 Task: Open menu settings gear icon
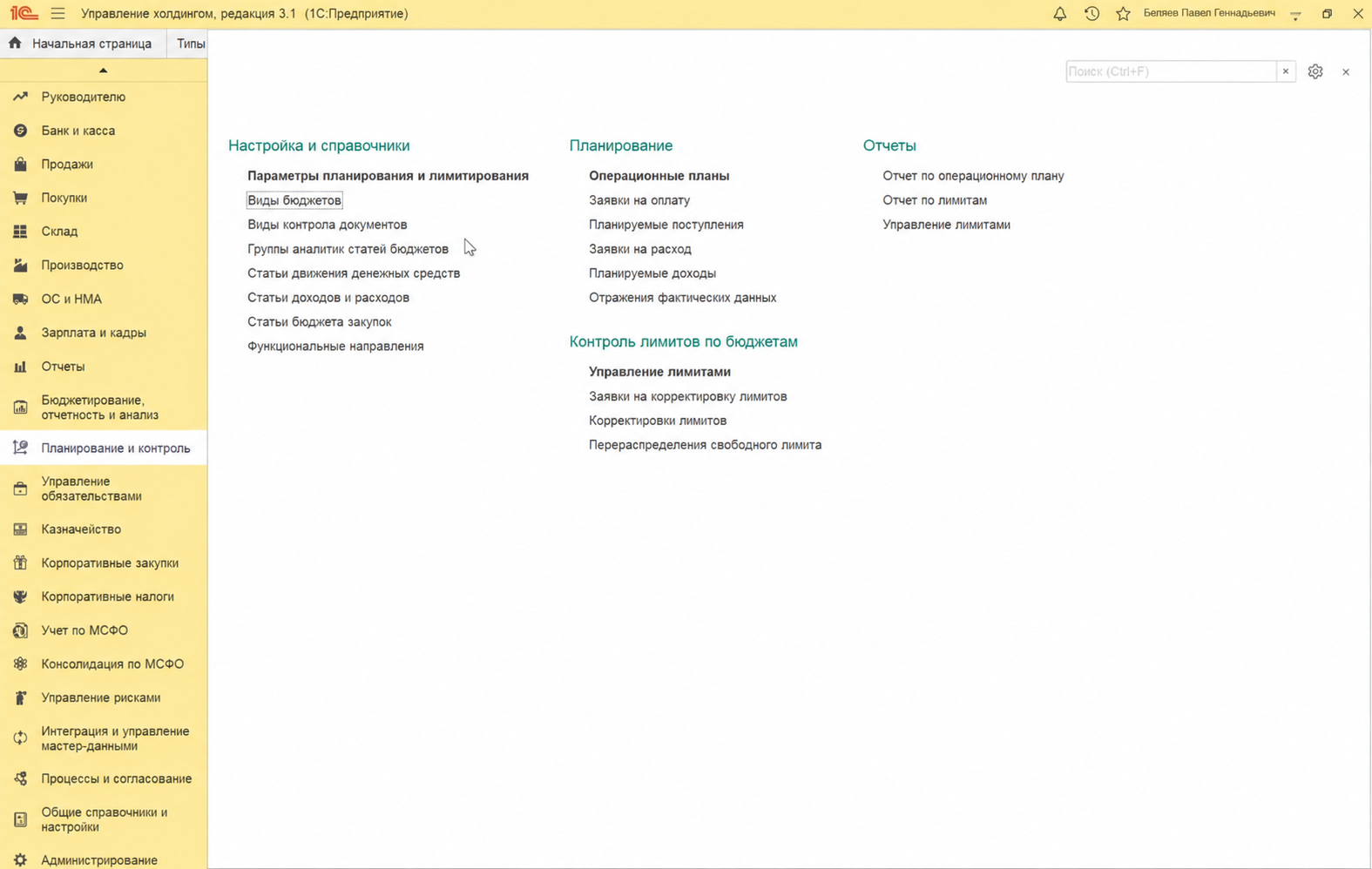(1315, 71)
